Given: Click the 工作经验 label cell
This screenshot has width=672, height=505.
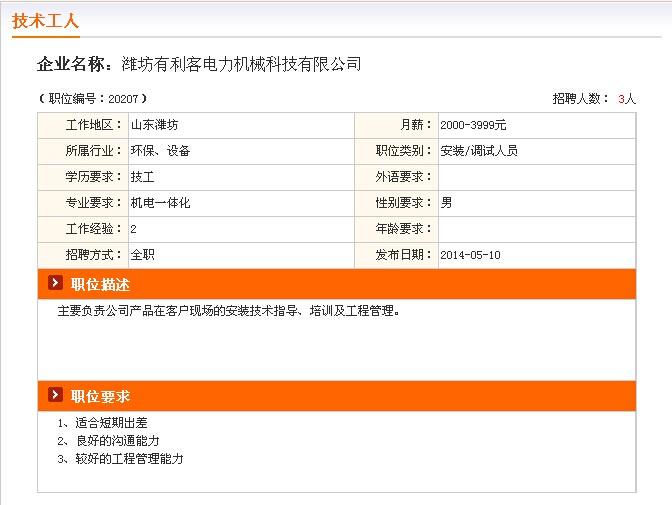Looking at the screenshot, I should [x=83, y=229].
